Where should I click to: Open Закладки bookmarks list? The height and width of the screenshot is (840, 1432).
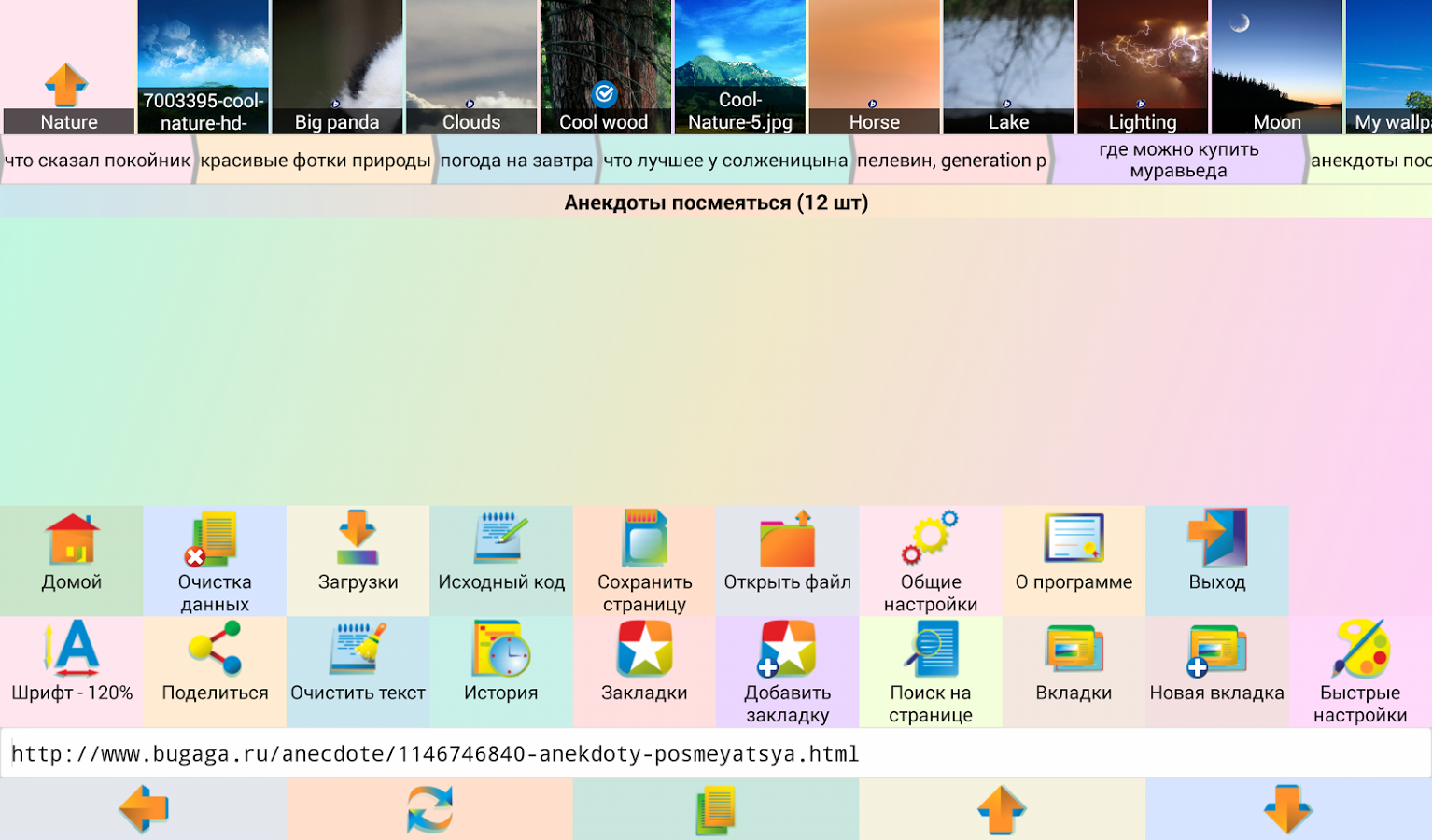[x=644, y=671]
